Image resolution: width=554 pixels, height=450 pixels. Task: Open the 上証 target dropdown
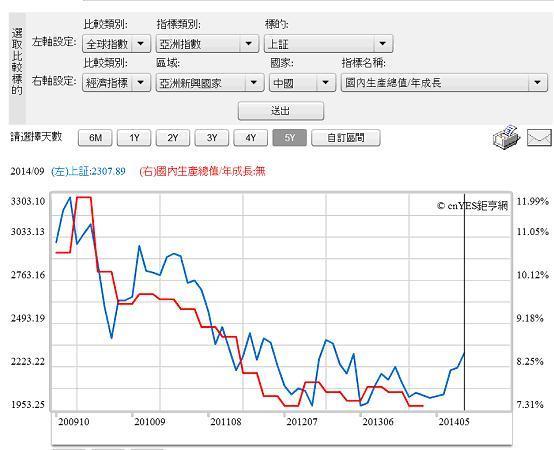coord(328,44)
